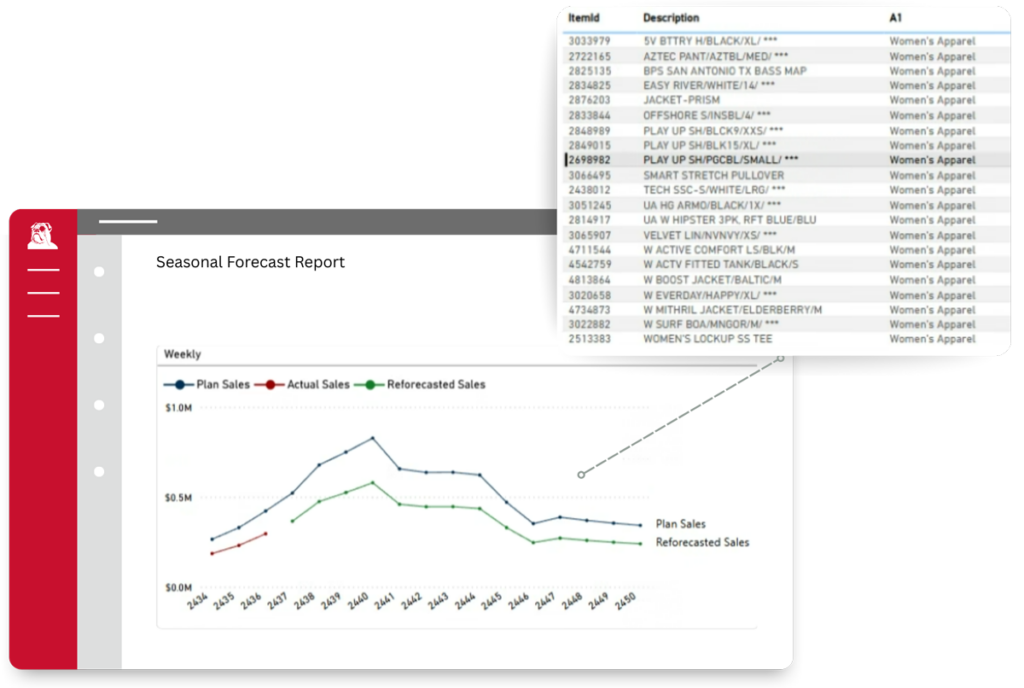This screenshot has height=688, width=1024.
Task: Select row EASY RIVER/WHITE/14
Action: point(786,86)
